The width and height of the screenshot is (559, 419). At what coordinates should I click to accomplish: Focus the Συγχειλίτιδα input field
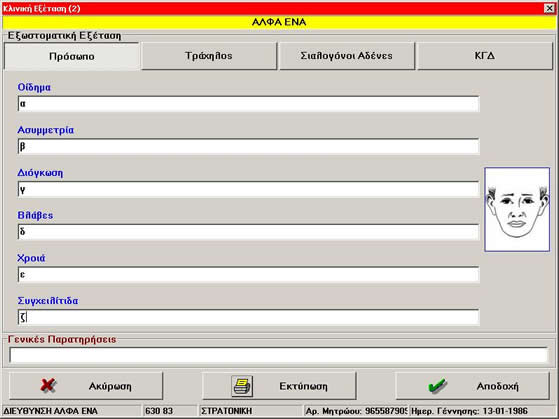[248, 317]
